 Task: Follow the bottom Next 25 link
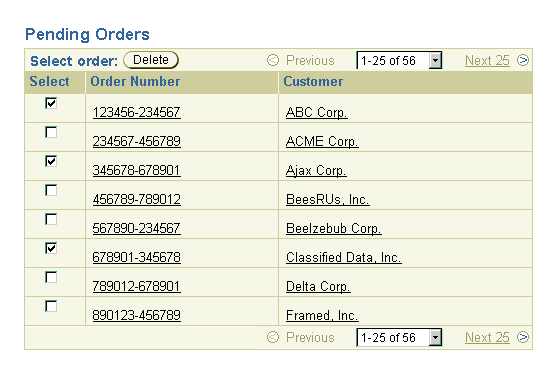(487, 337)
